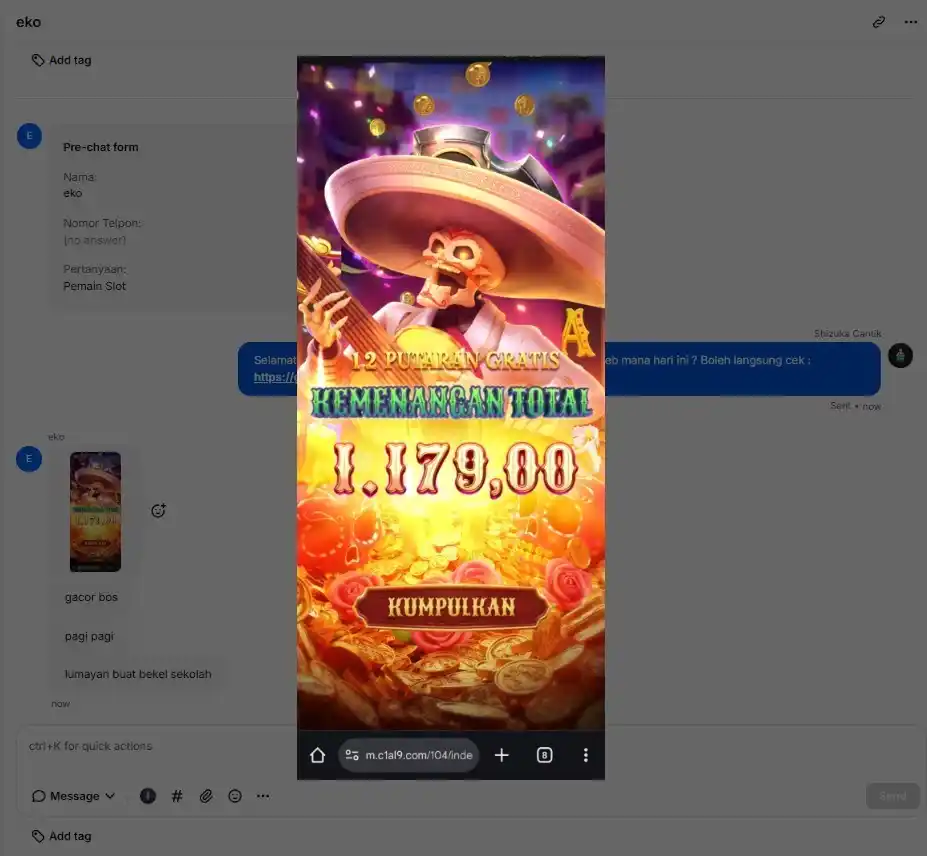The image size is (927, 856).
Task: Click Shizuka Cantik's agent avatar
Action: pos(900,356)
